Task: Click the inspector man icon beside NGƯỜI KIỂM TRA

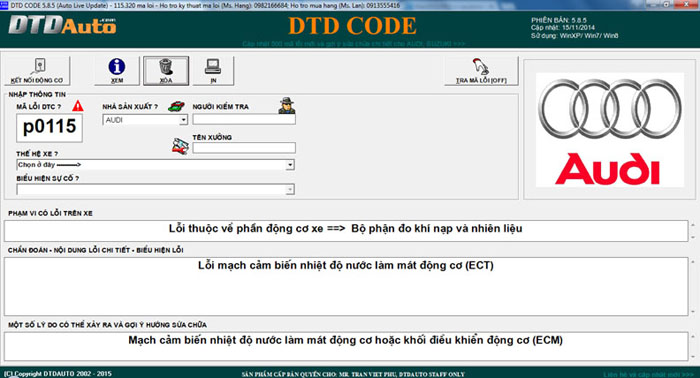Action: tap(287, 105)
